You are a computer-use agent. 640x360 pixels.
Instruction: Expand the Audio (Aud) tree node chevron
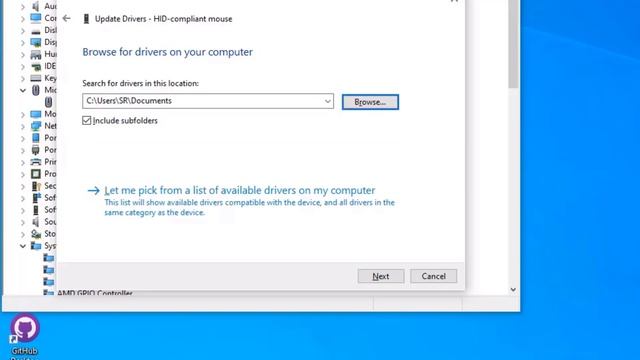[23, 7]
